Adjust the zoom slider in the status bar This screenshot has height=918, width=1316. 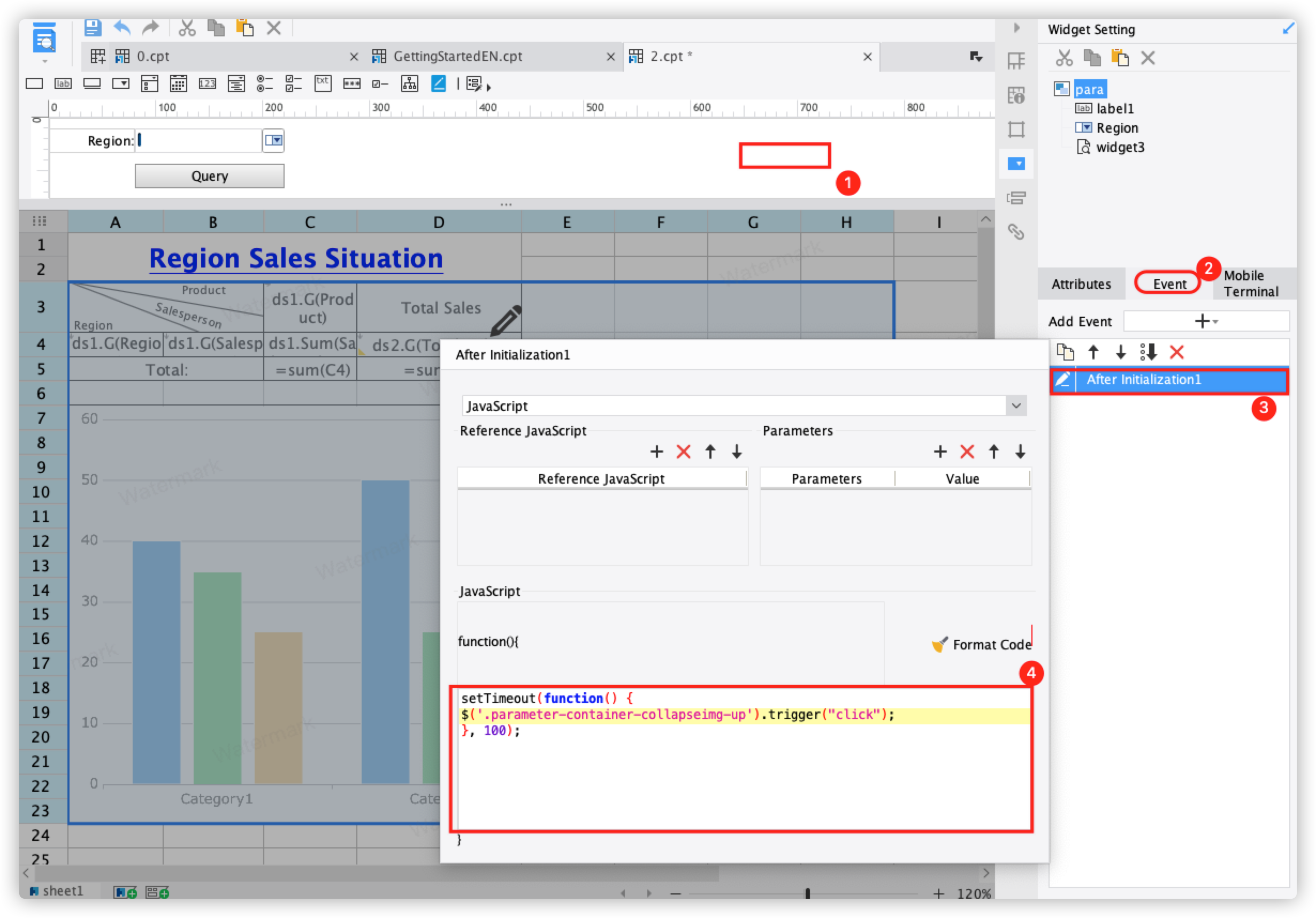(807, 893)
